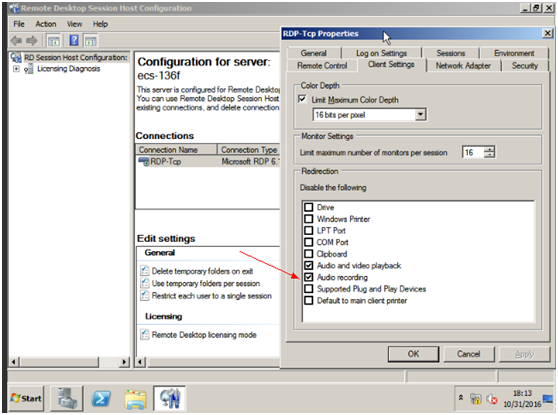This screenshot has height=415, width=558.
Task: Switch to the Security tab
Action: tap(525, 65)
